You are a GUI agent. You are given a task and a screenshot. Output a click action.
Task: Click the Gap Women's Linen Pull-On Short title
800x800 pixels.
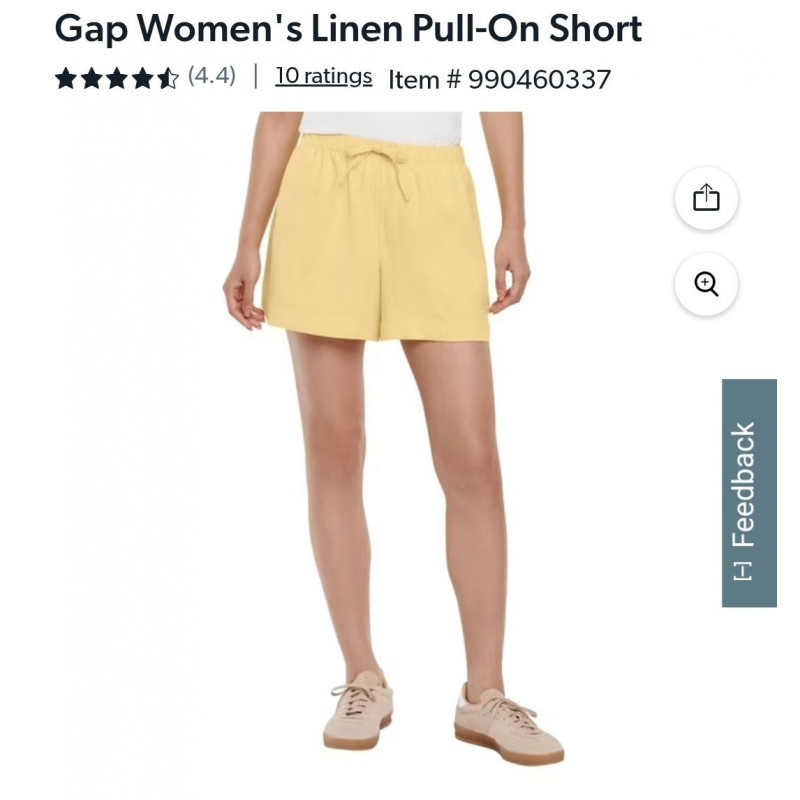coord(348,28)
